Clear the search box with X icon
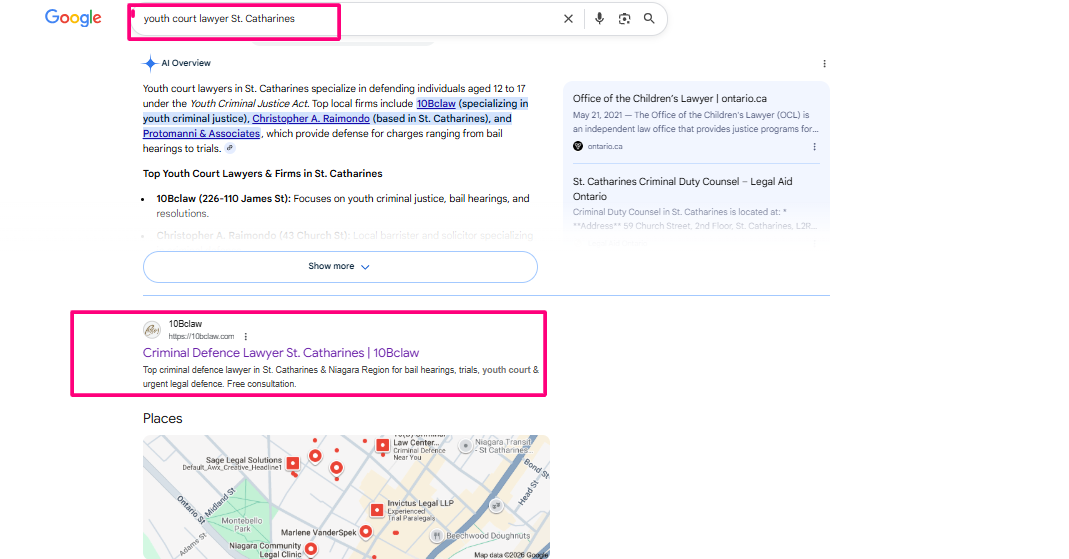This screenshot has width=1069, height=559. click(568, 19)
